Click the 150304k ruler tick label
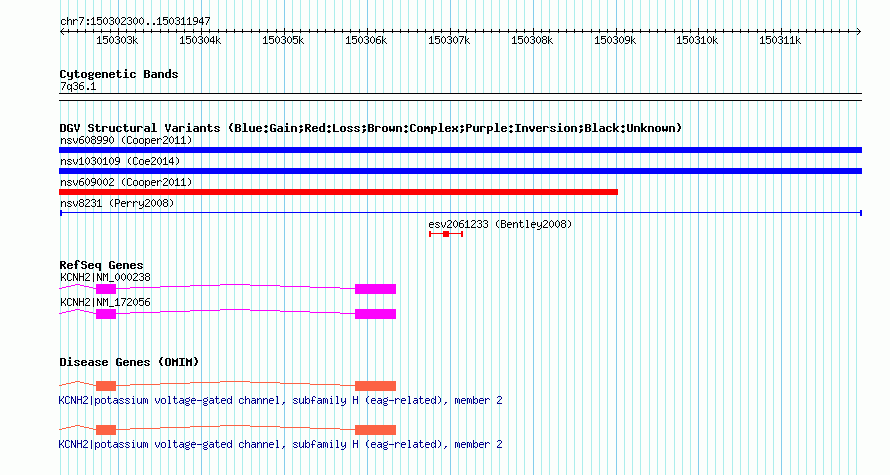The width and height of the screenshot is (890, 475). (200, 40)
